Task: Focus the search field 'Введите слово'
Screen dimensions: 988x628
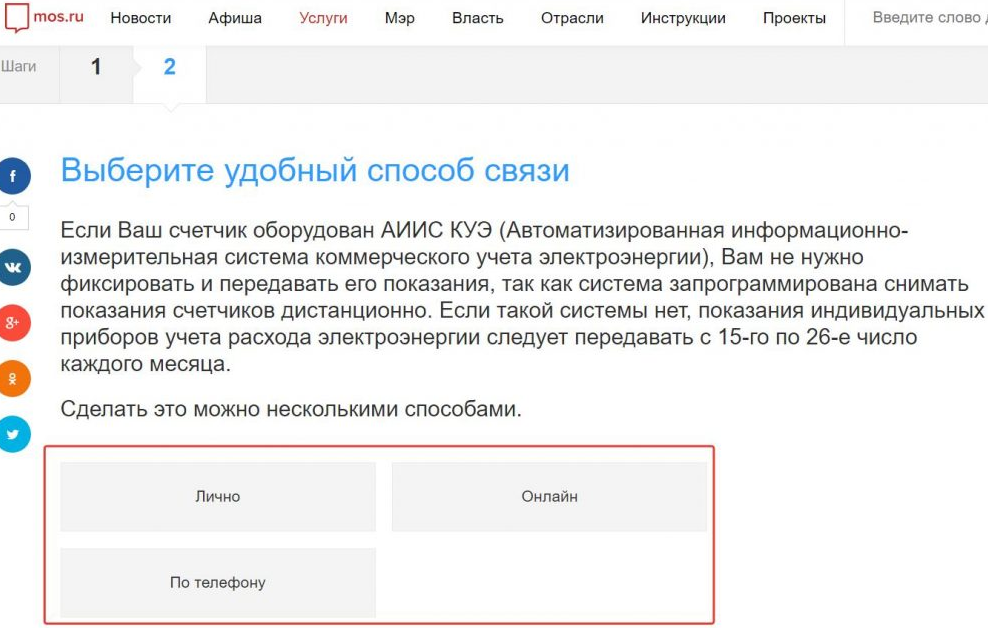Action: [x=925, y=18]
